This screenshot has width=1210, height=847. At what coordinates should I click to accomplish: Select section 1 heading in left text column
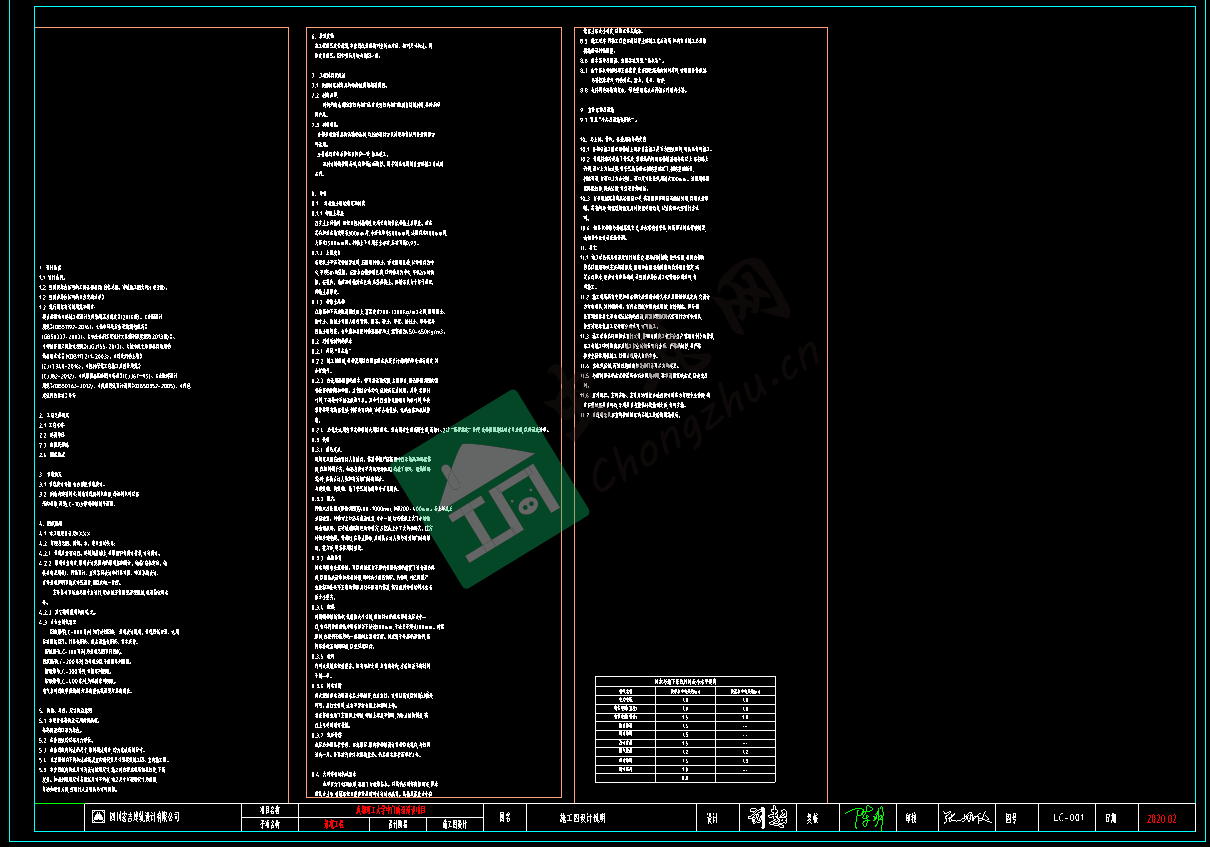[x=50, y=268]
